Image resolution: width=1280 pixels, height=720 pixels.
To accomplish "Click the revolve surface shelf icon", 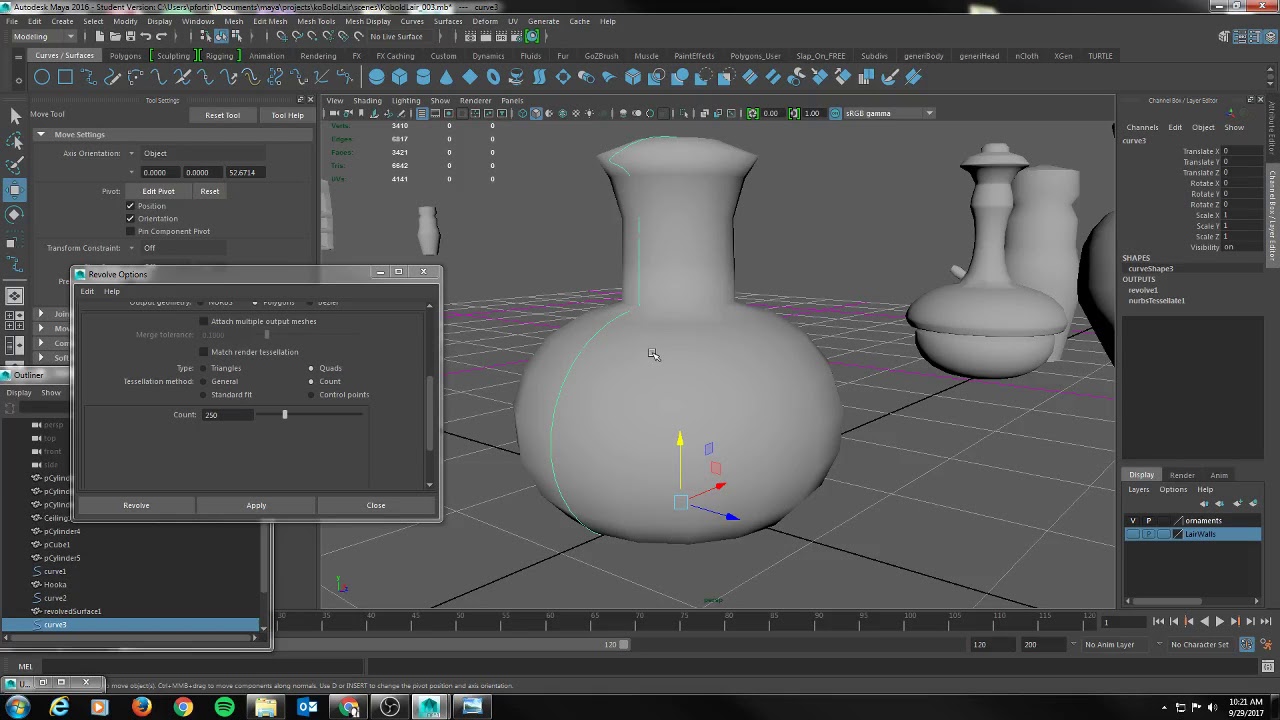I will click(x=516, y=77).
